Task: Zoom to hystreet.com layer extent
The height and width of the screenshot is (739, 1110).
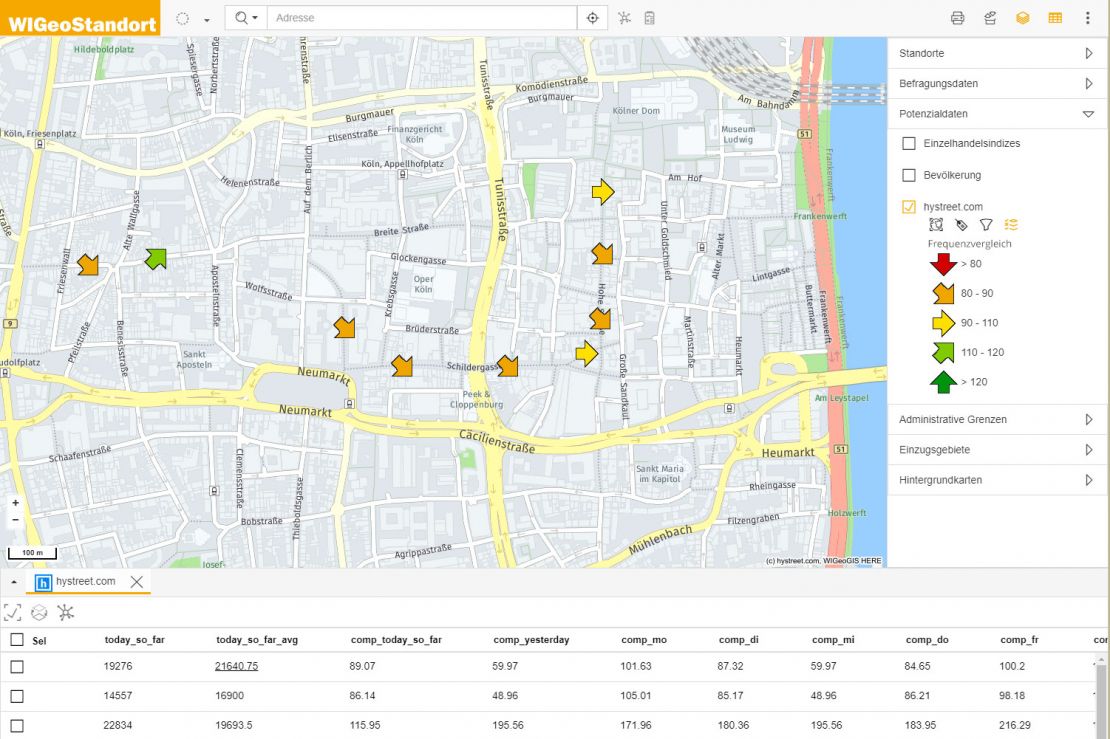Action: (x=936, y=225)
